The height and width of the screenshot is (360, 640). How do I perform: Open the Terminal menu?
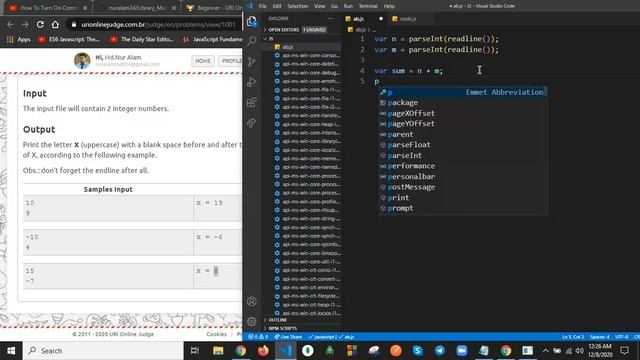[368, 6]
